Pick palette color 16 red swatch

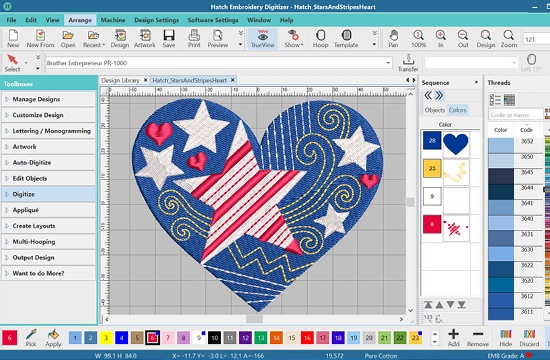tap(307, 338)
